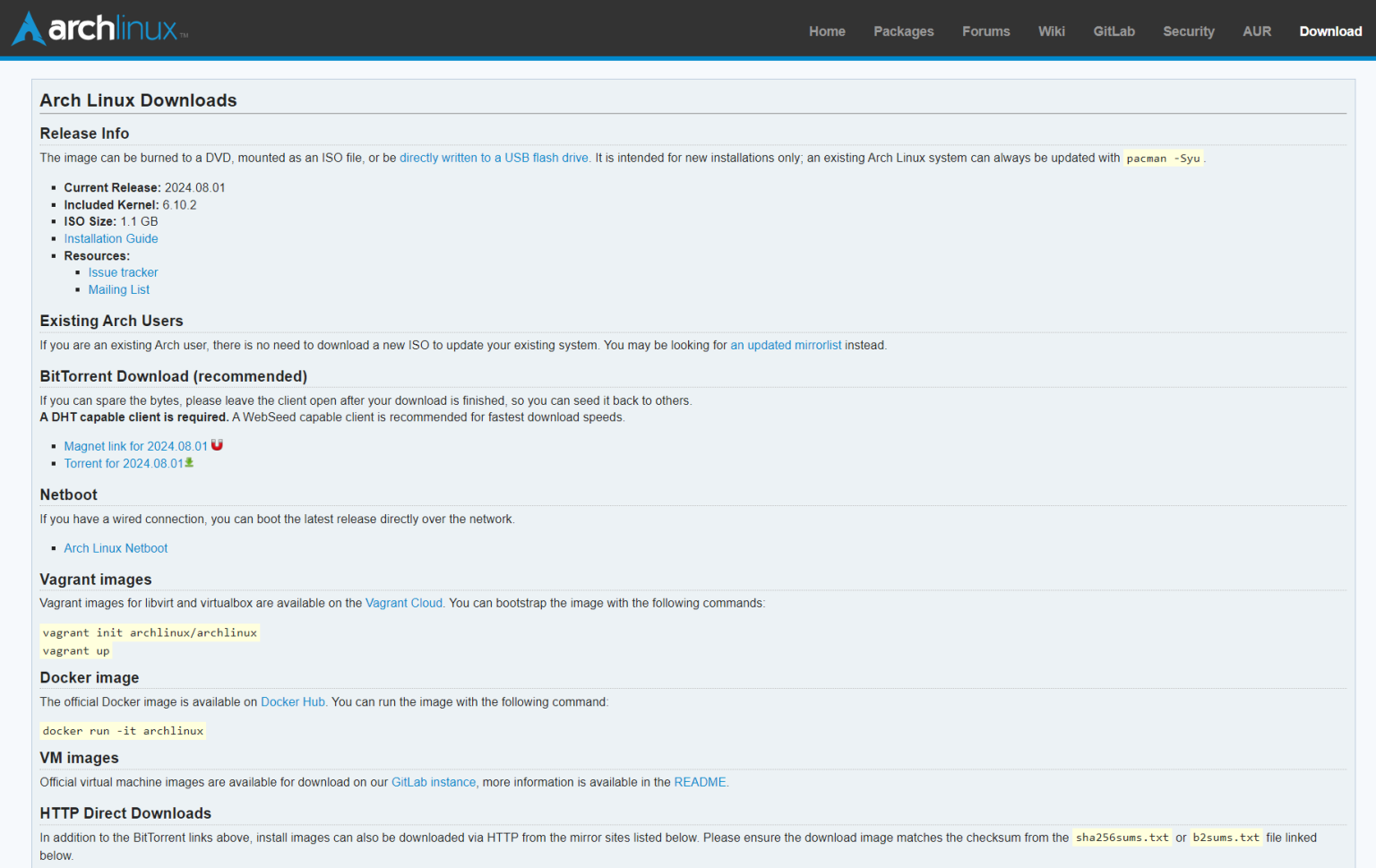Click the updated mirrorlist link

[786, 345]
